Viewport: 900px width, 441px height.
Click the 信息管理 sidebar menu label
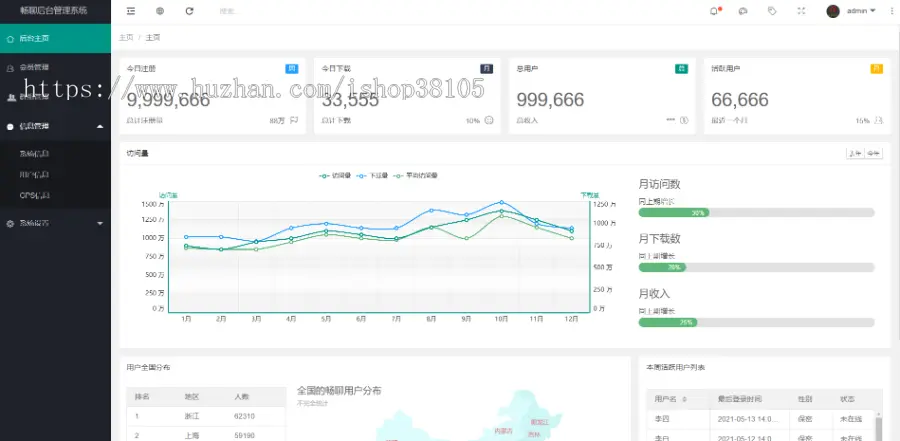[34, 126]
